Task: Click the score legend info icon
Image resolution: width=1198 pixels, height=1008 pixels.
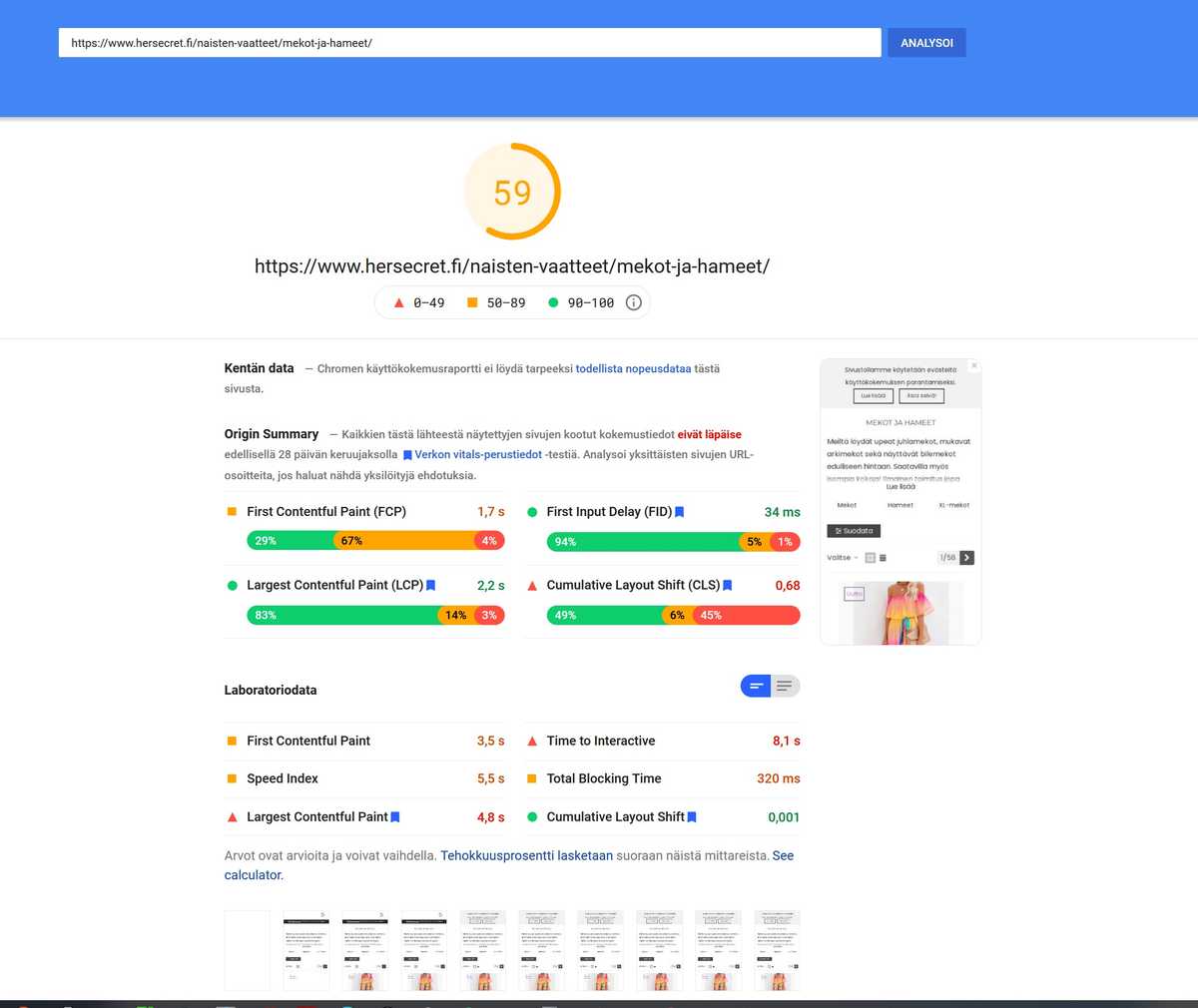Action: [633, 302]
